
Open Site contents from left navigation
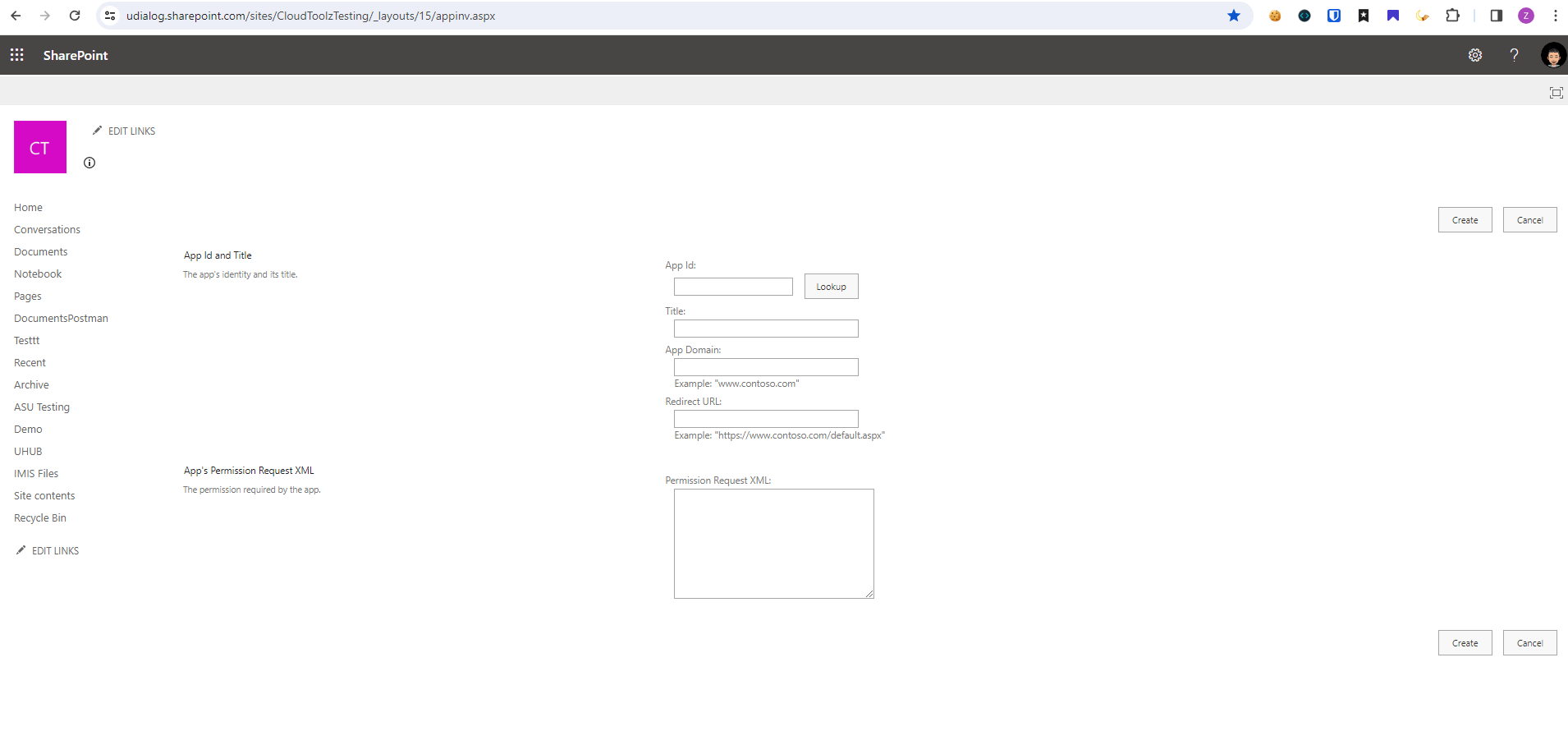pos(44,496)
